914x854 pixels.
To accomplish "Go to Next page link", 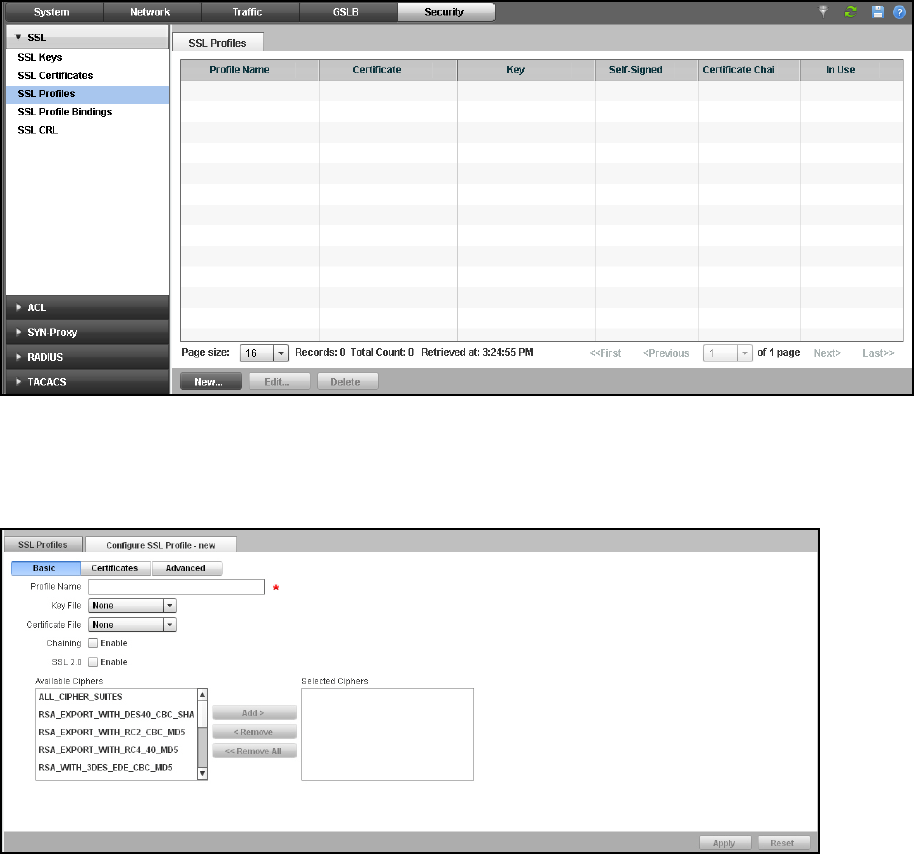I will [827, 353].
